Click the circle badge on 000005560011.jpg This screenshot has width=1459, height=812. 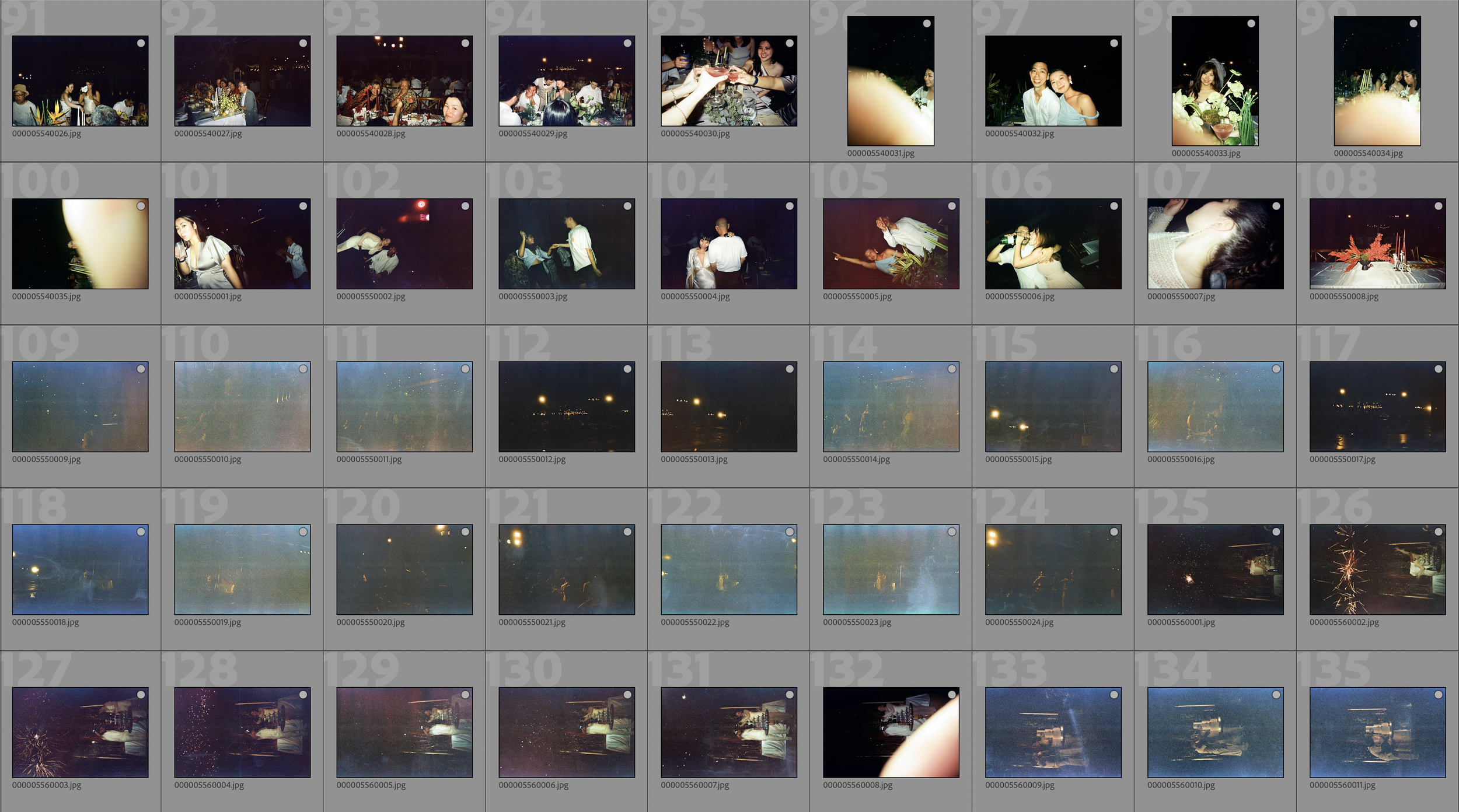click(1438, 694)
